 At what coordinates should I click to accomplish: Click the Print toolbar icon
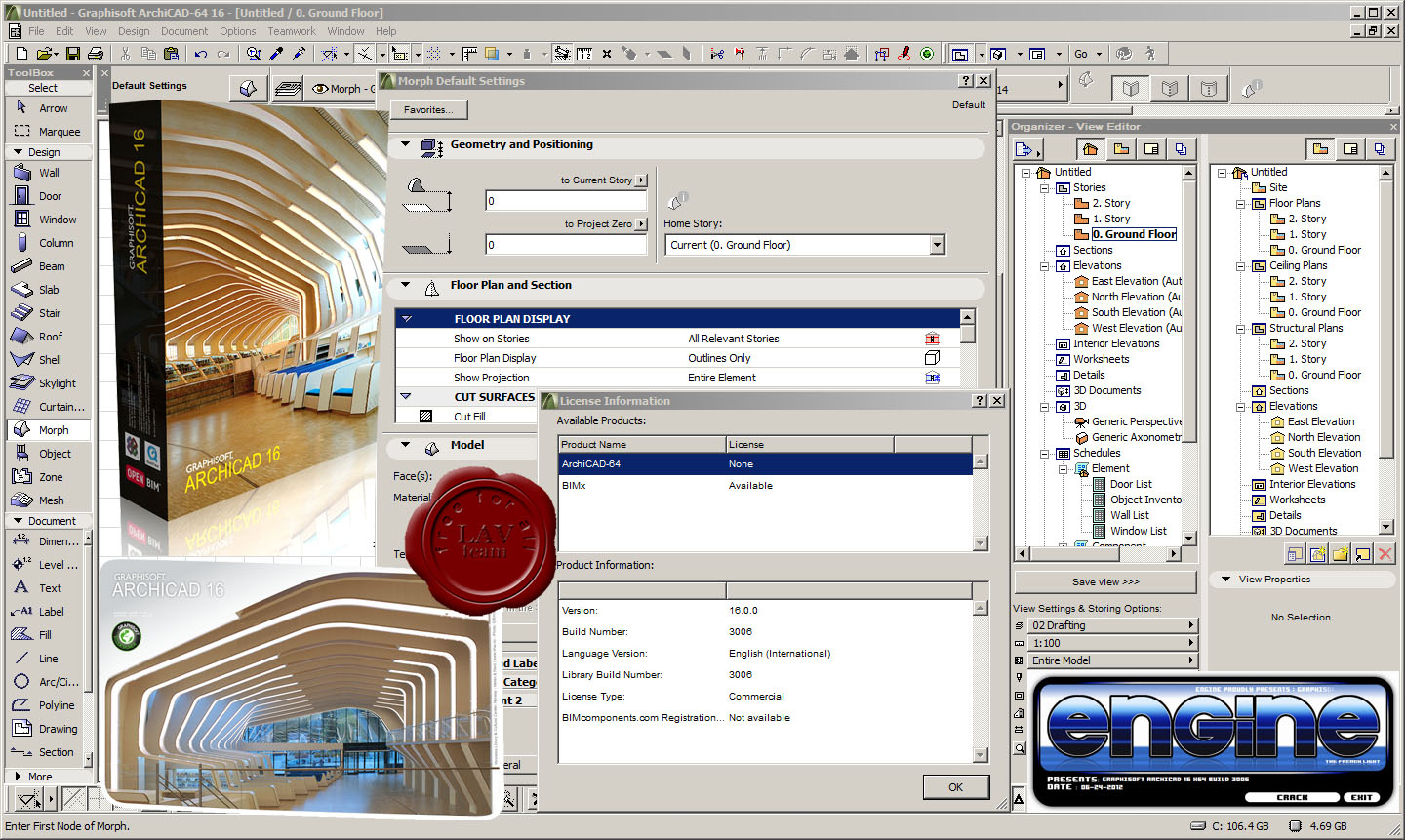click(x=96, y=54)
